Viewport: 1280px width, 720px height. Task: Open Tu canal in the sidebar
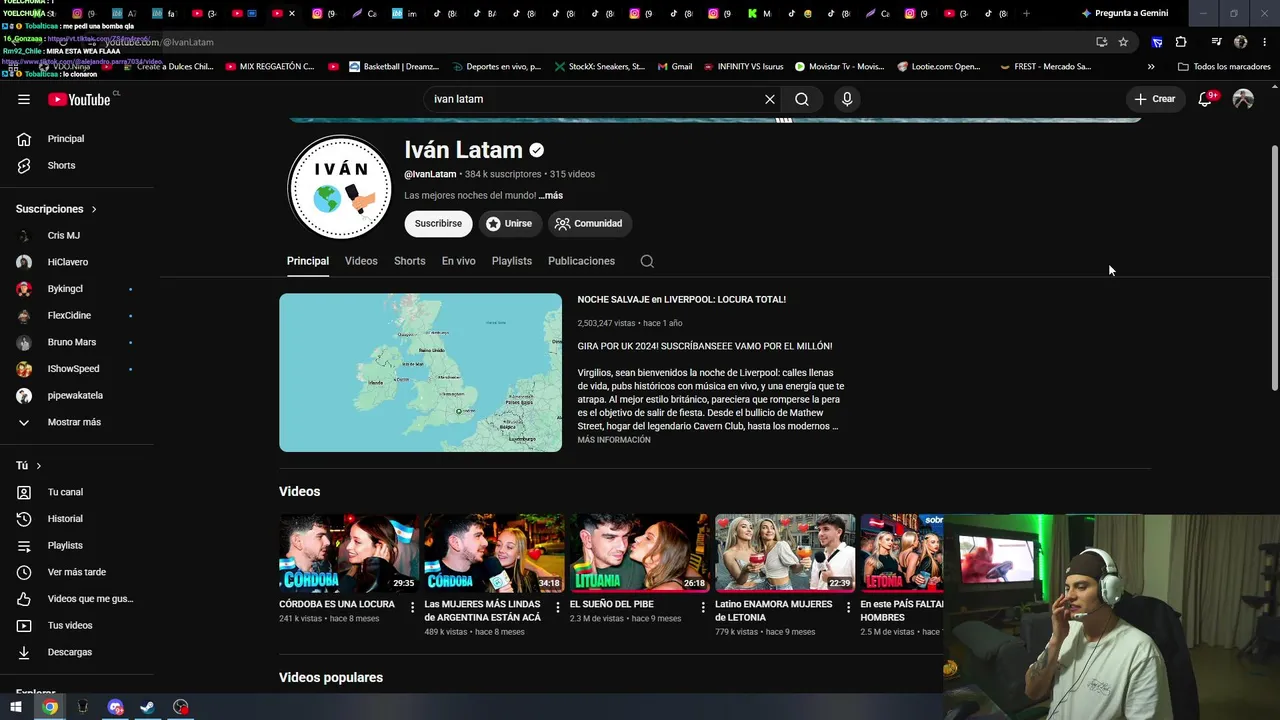click(65, 492)
